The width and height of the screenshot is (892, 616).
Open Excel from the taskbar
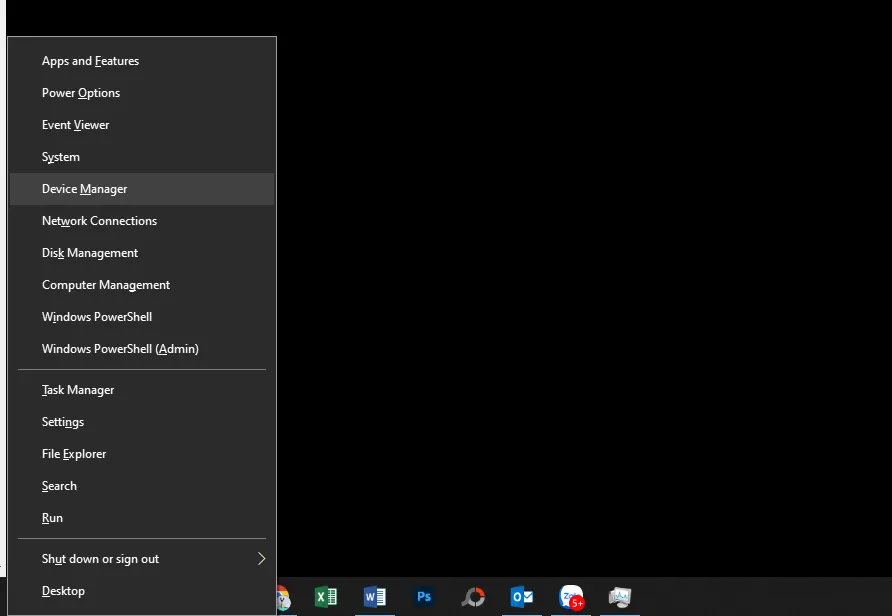(326, 597)
